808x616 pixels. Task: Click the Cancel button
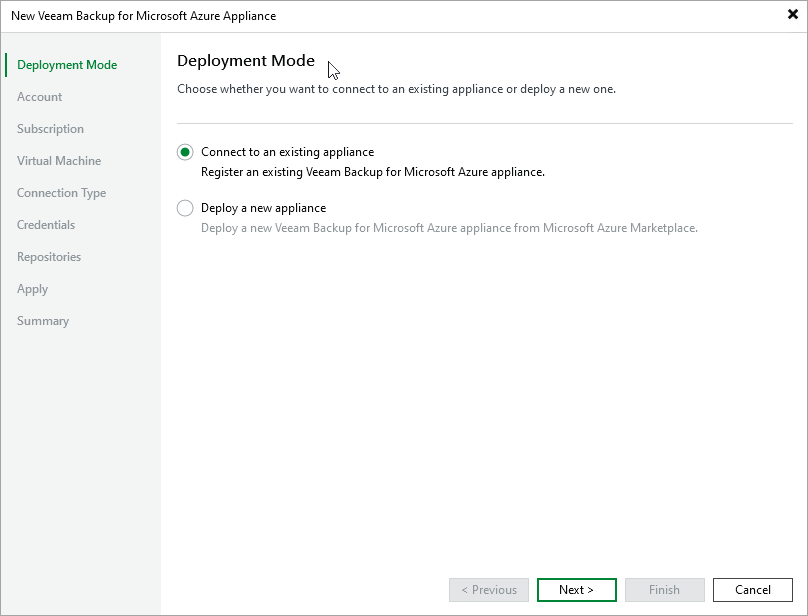pos(753,590)
